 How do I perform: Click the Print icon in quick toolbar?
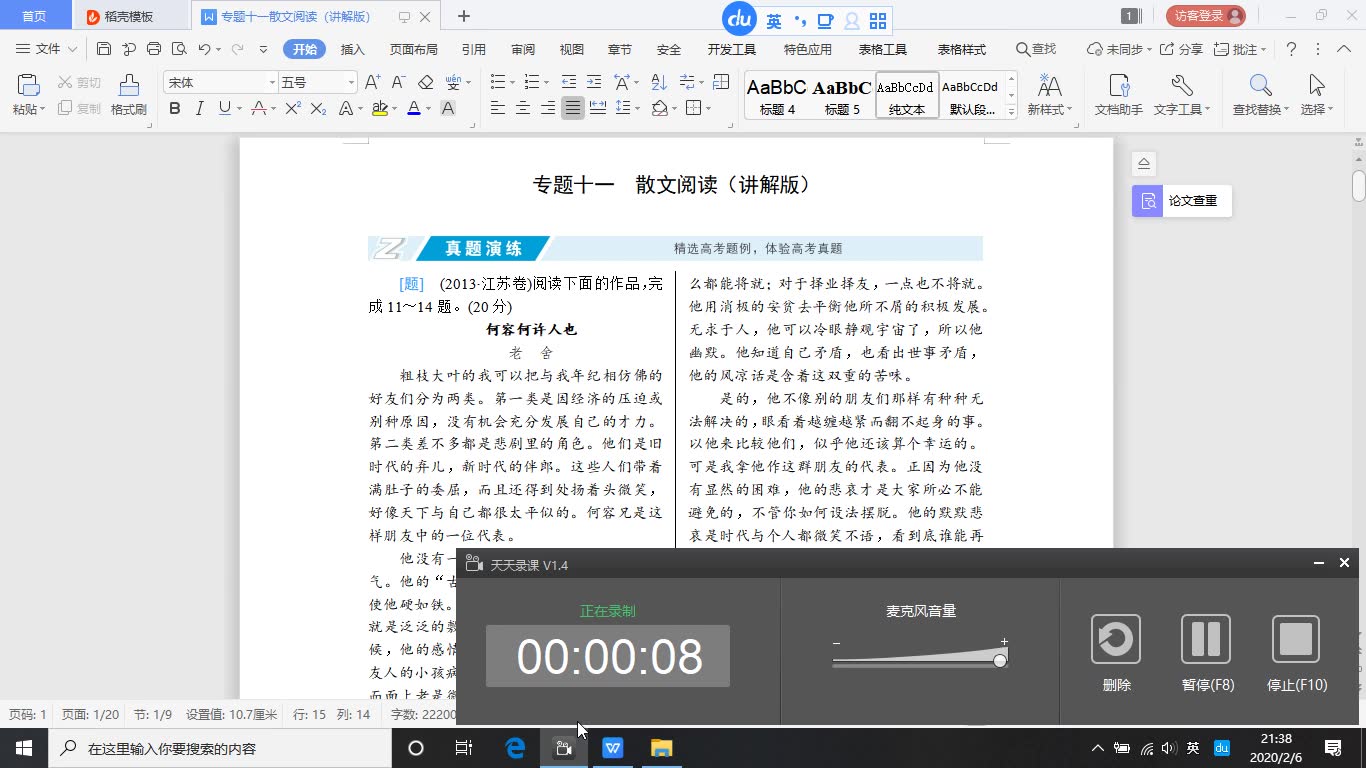[154, 49]
